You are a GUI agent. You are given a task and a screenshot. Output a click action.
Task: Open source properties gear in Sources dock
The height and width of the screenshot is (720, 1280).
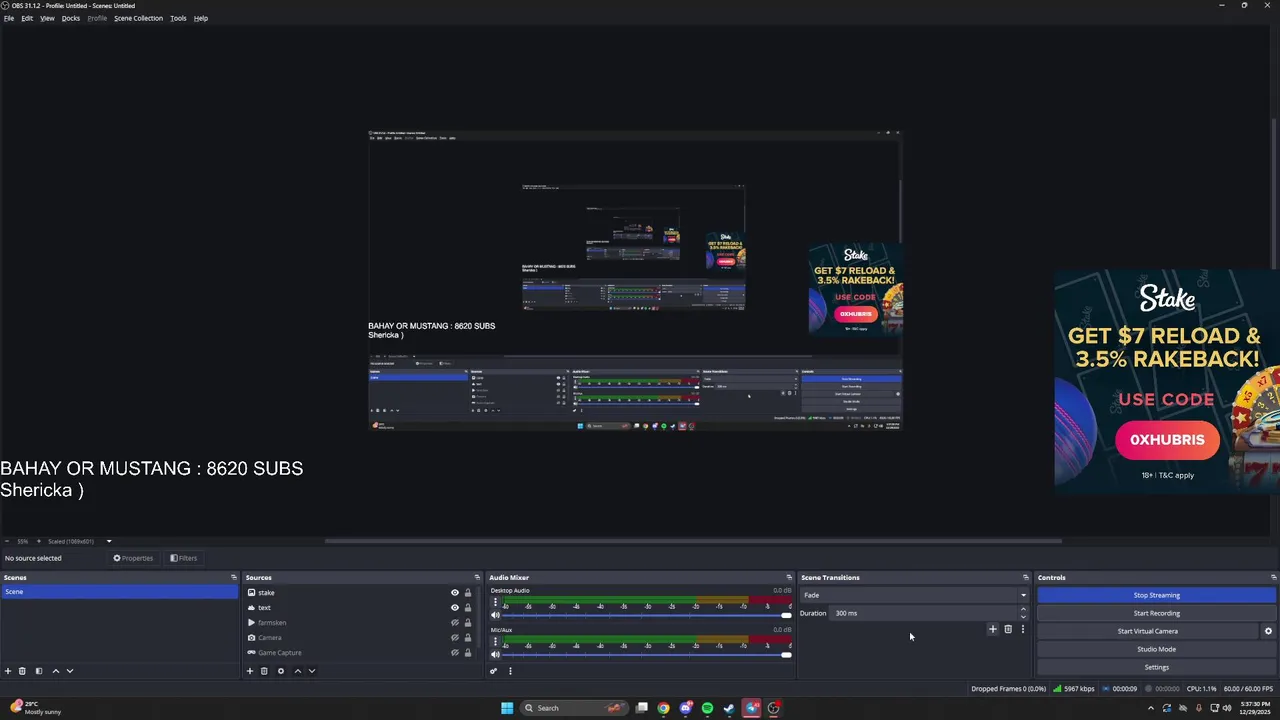[281, 671]
